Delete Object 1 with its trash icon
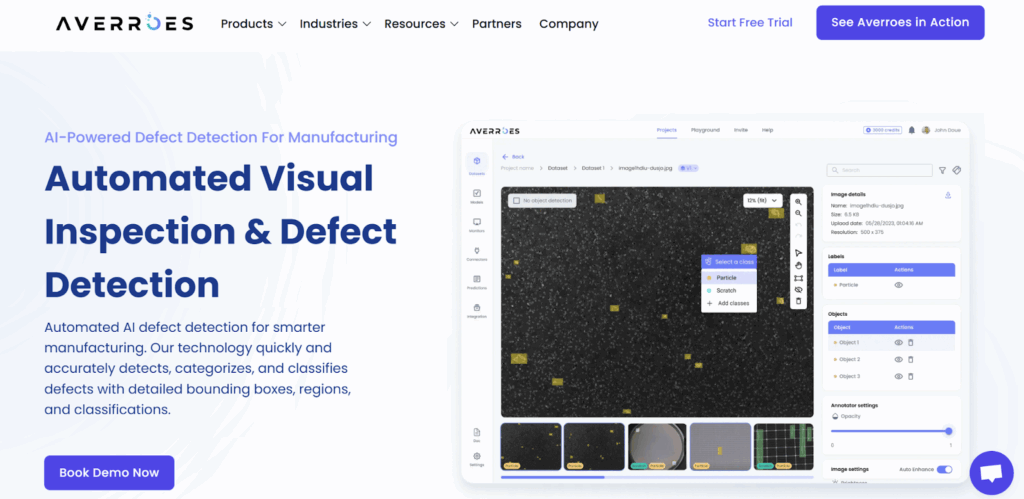The image size is (1024, 499). [911, 342]
